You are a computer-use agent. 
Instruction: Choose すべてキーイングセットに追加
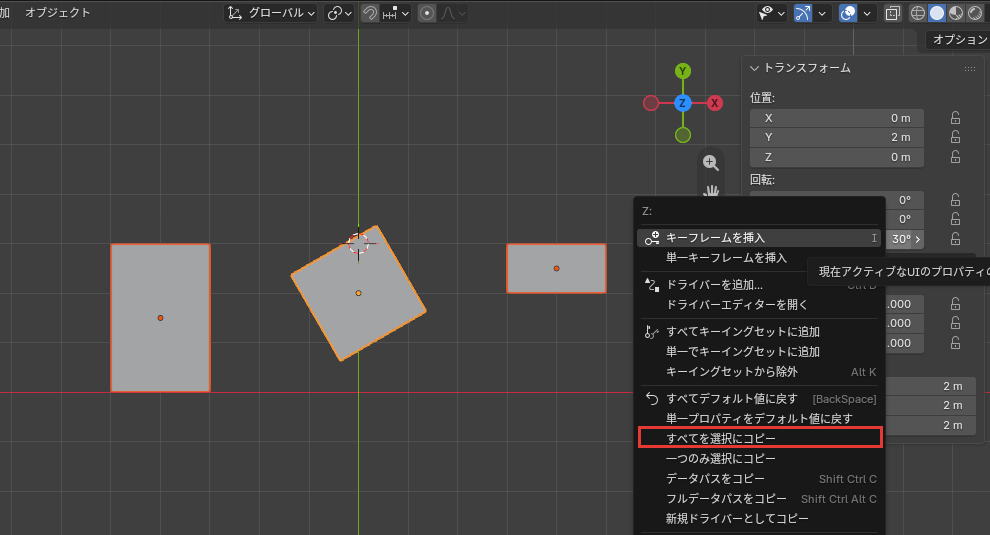[759, 332]
